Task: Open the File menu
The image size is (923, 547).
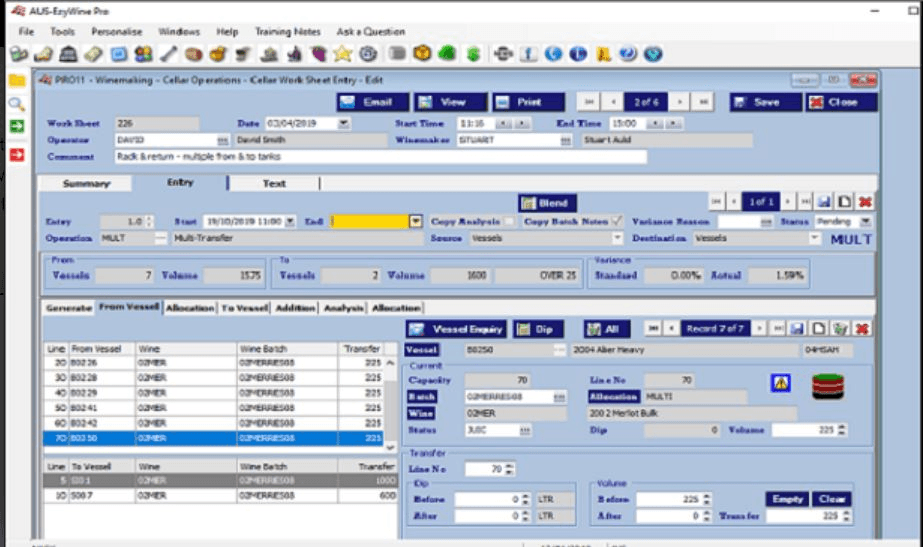Action: tap(26, 31)
